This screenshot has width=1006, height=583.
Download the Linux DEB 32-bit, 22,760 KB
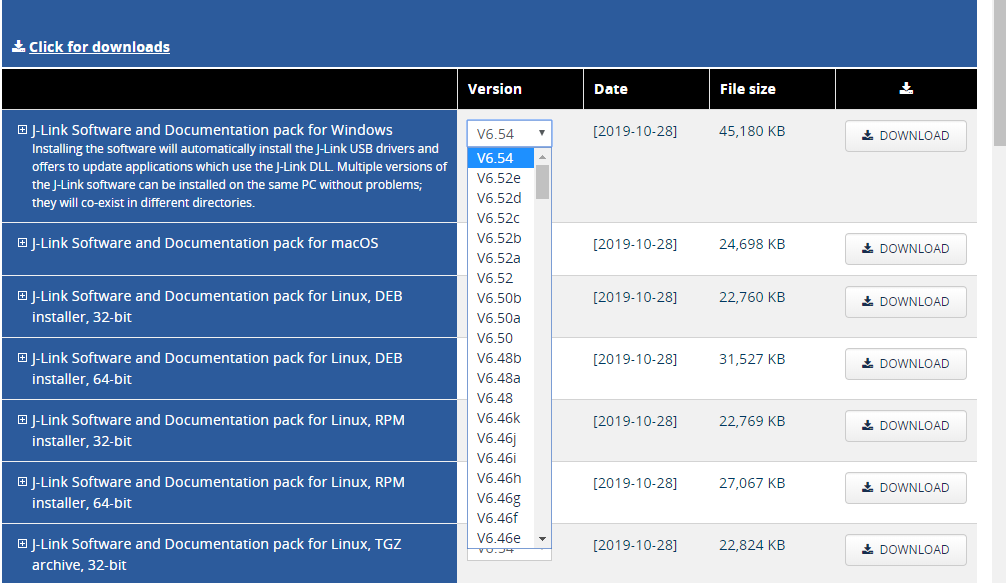coord(905,302)
